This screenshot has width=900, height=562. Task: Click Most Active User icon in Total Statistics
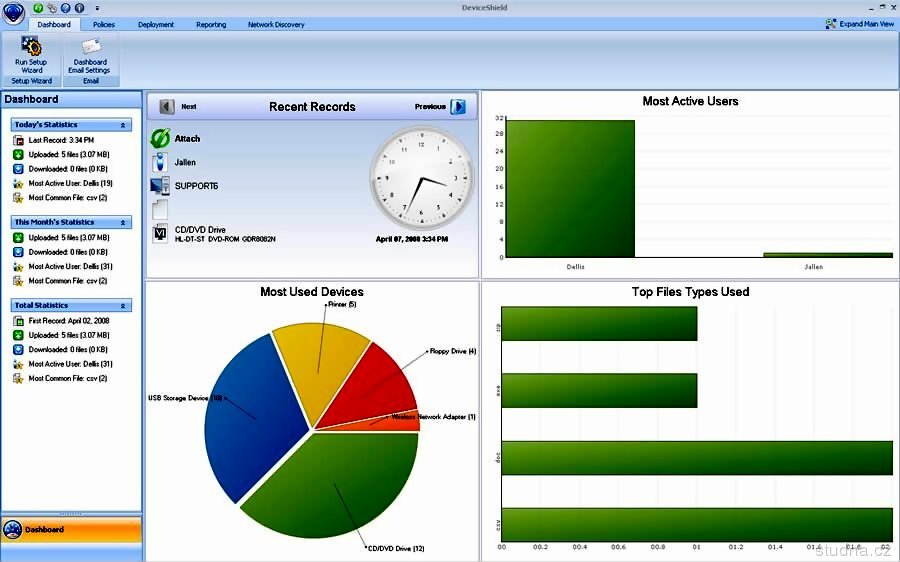[x=18, y=364]
